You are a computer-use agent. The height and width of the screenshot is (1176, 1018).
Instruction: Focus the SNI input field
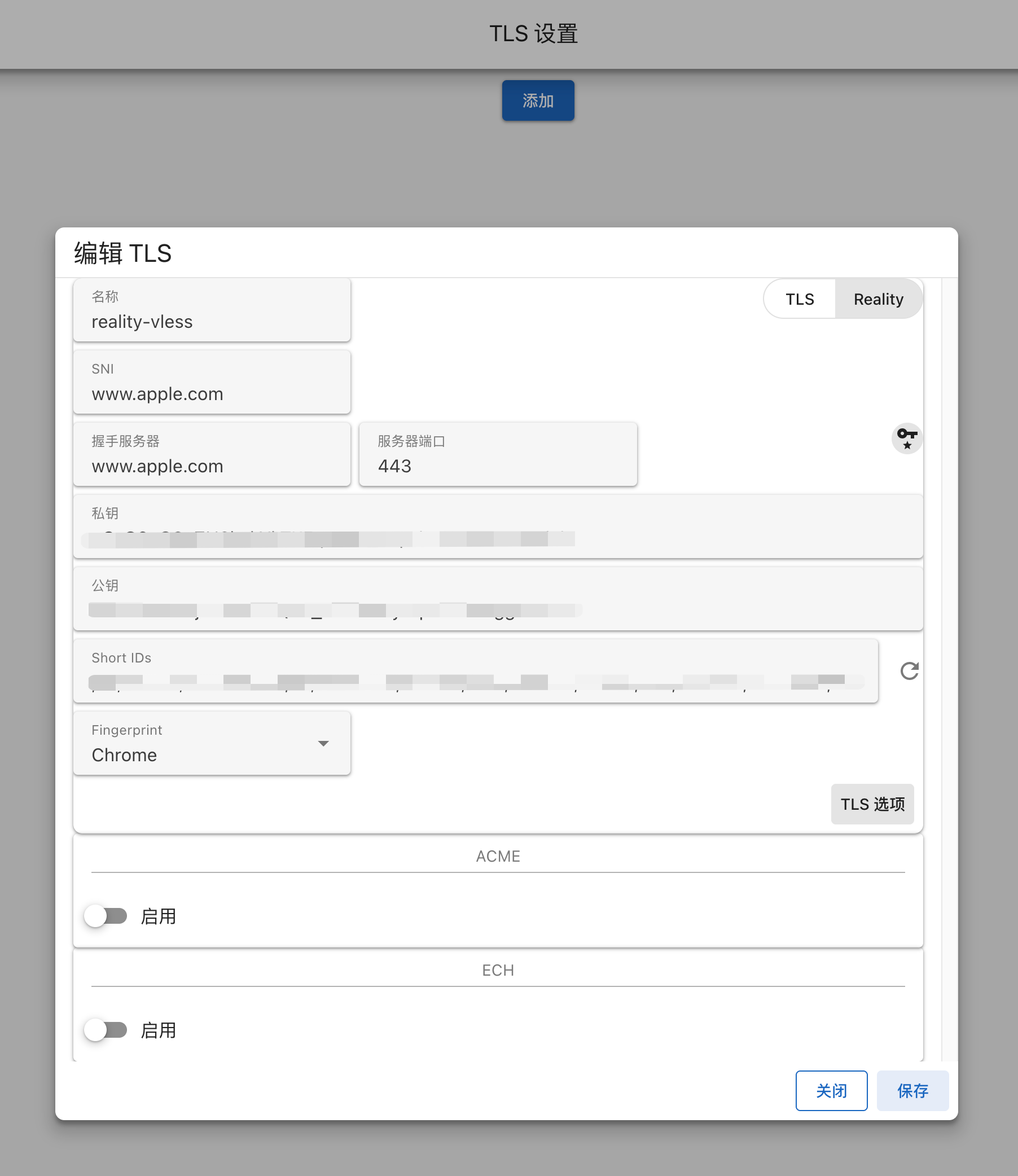coord(212,382)
